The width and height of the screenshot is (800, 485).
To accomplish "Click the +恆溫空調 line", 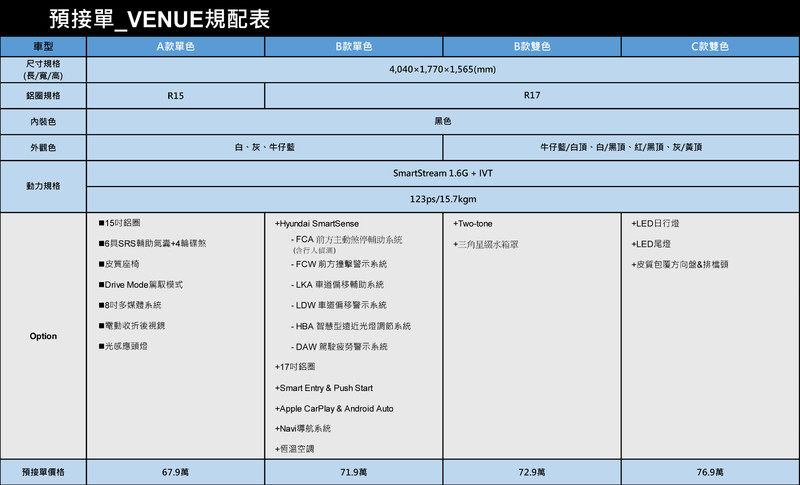I will pyautogui.click(x=294, y=449).
